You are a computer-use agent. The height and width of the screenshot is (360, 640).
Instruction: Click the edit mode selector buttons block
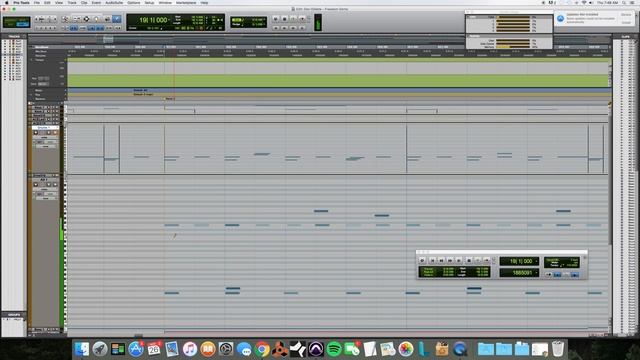coord(17,22)
